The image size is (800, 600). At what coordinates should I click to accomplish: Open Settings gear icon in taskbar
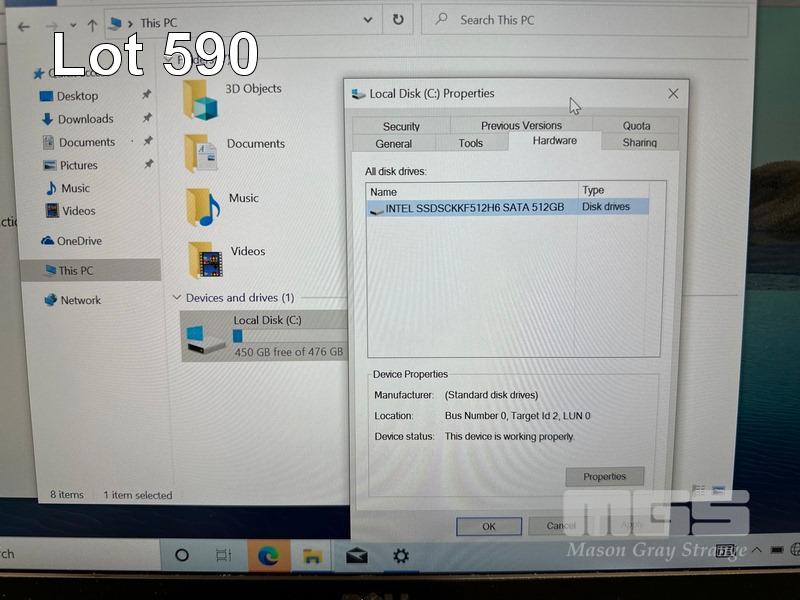400,556
